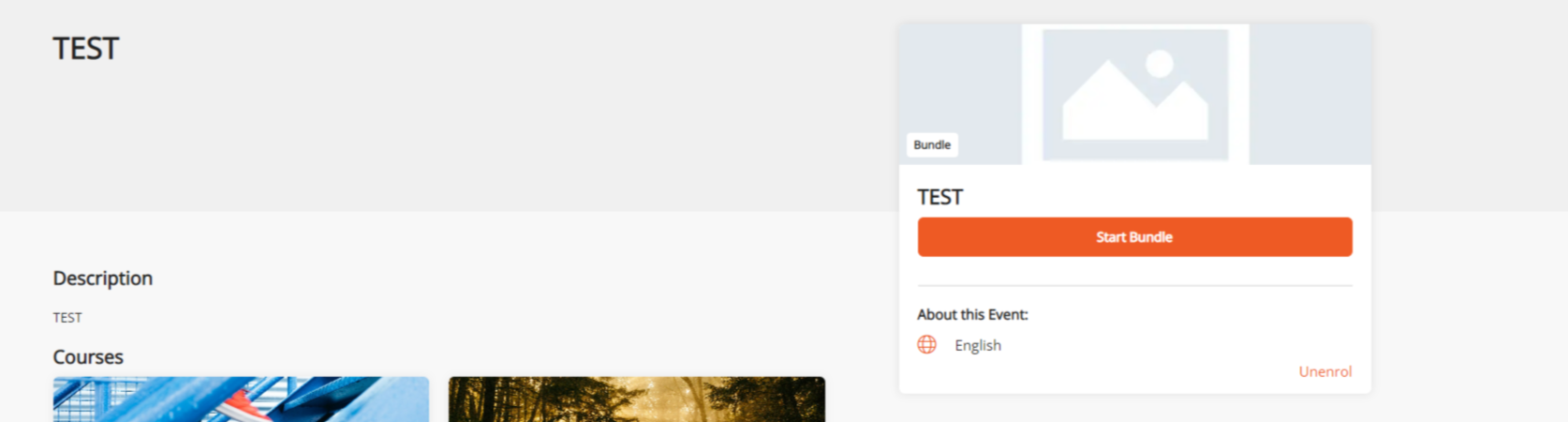Click the divider line below Start Bundle

click(1134, 285)
